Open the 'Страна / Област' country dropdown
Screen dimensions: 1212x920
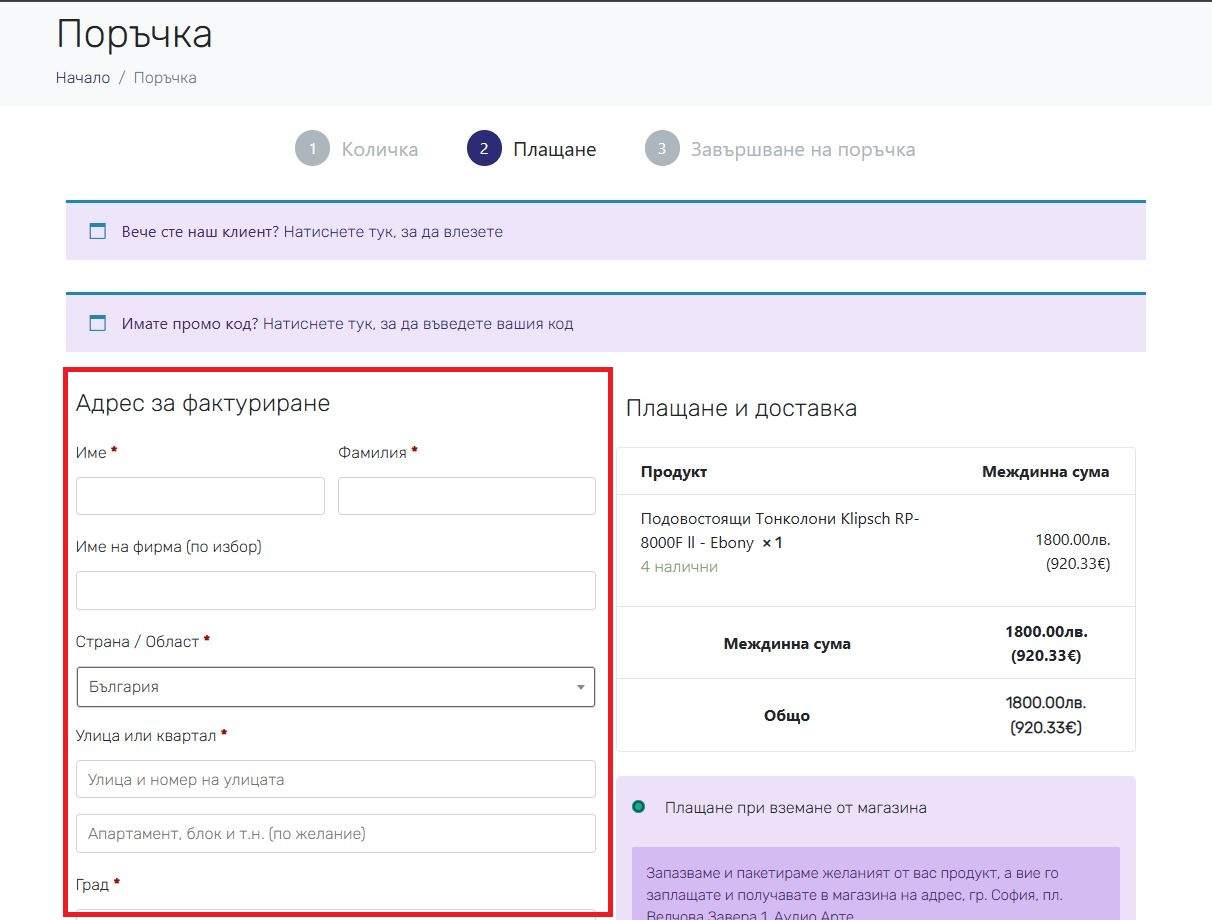tap(336, 687)
